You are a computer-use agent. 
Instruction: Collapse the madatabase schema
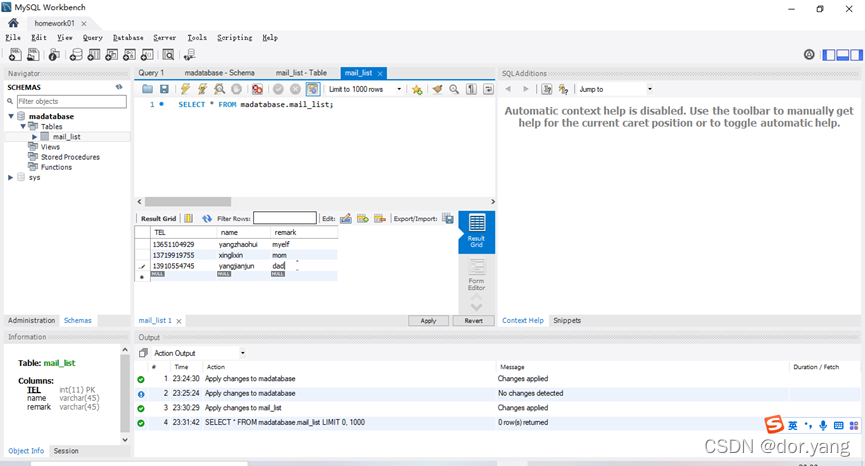click(10, 116)
